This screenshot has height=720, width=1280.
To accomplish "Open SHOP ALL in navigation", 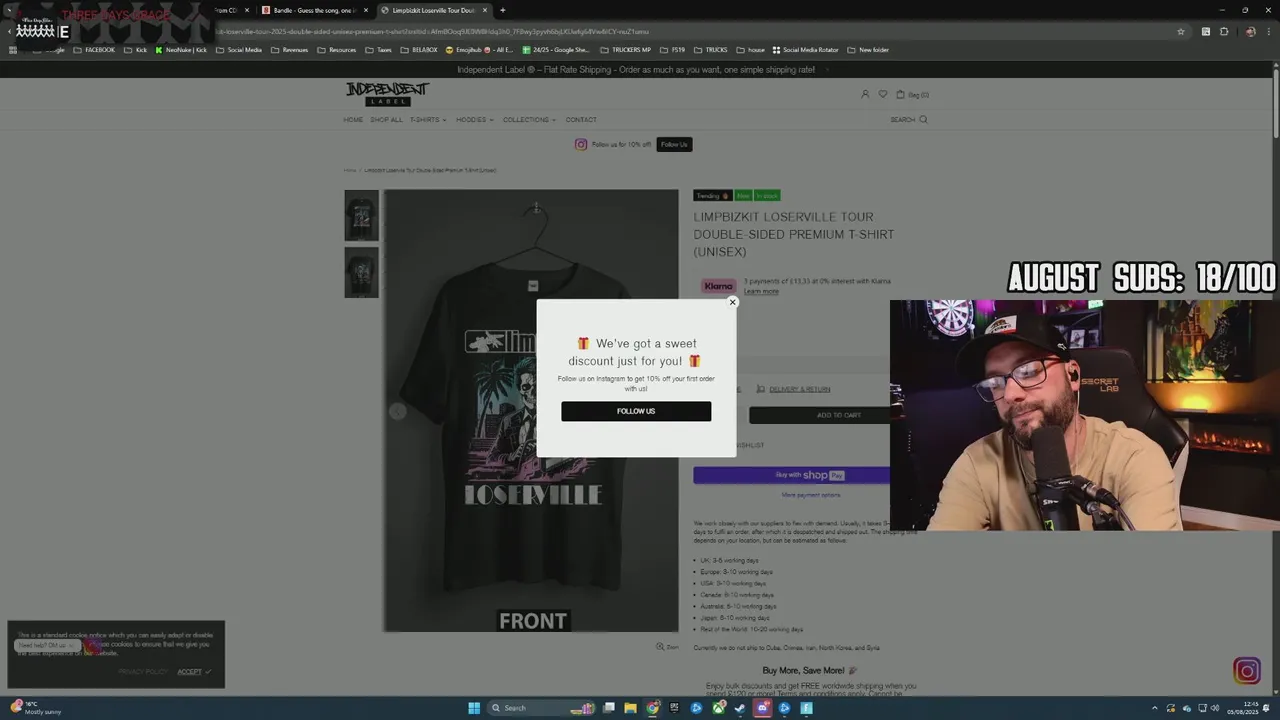I will point(386,120).
